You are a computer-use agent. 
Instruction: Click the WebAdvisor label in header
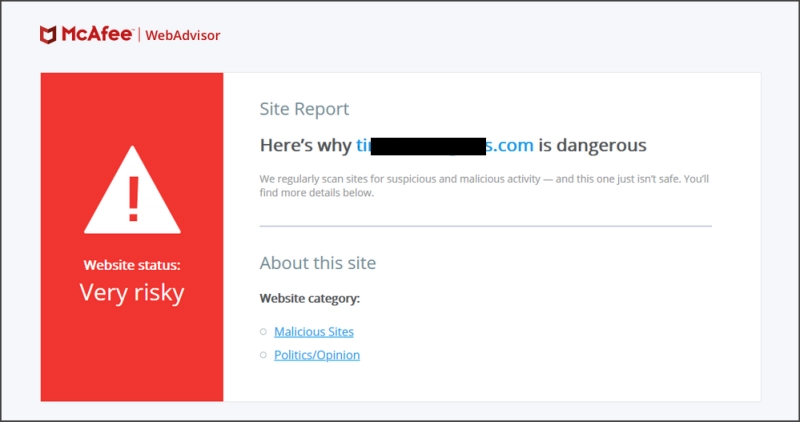click(x=183, y=35)
